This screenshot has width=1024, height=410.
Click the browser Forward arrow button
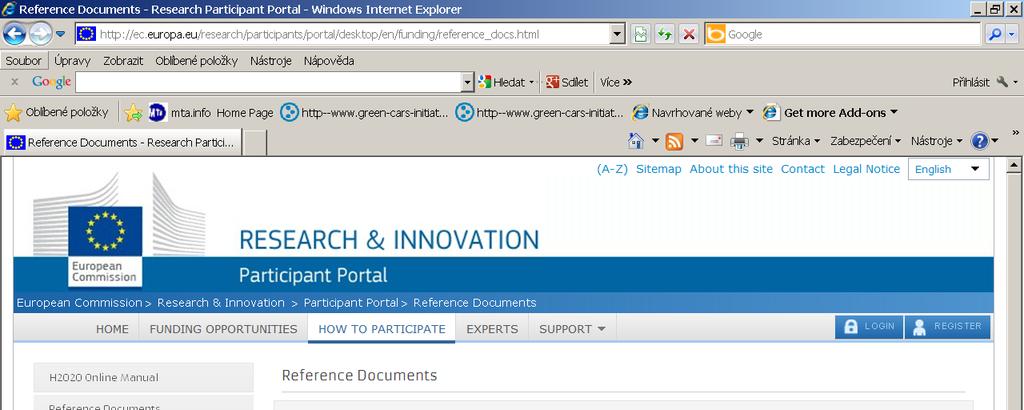coord(40,34)
